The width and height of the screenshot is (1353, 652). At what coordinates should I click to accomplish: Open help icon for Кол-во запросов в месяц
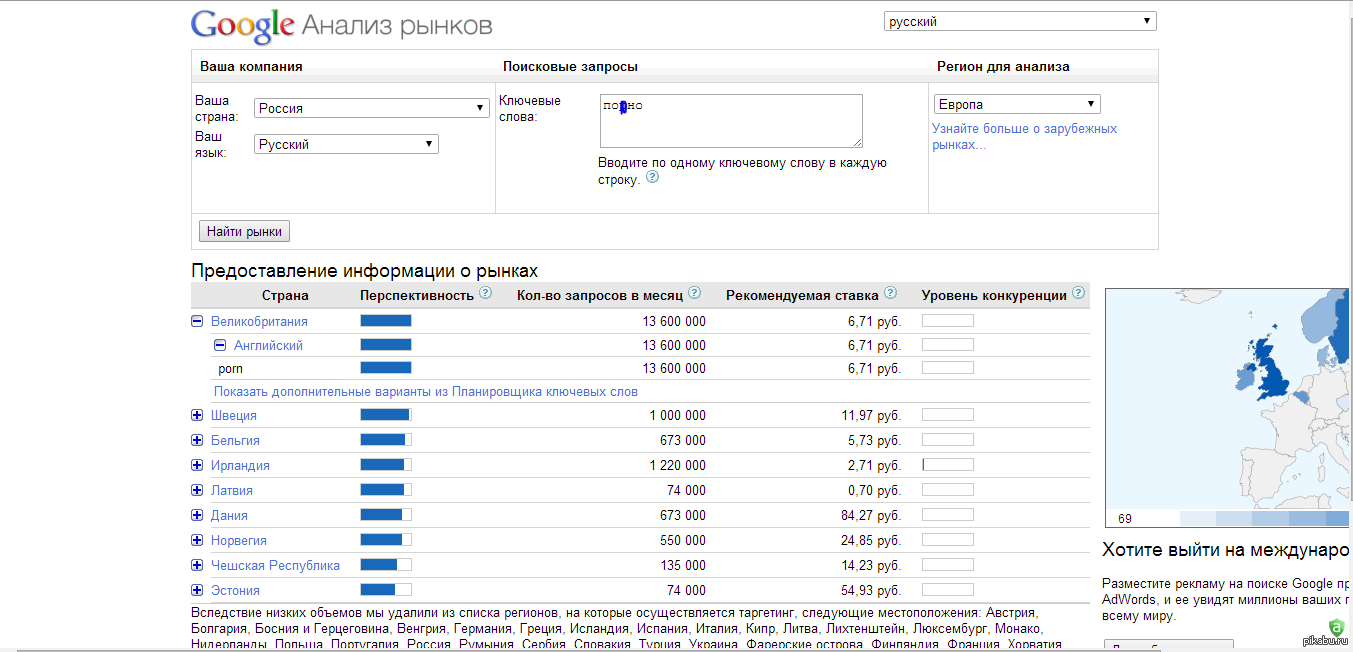[x=694, y=294]
